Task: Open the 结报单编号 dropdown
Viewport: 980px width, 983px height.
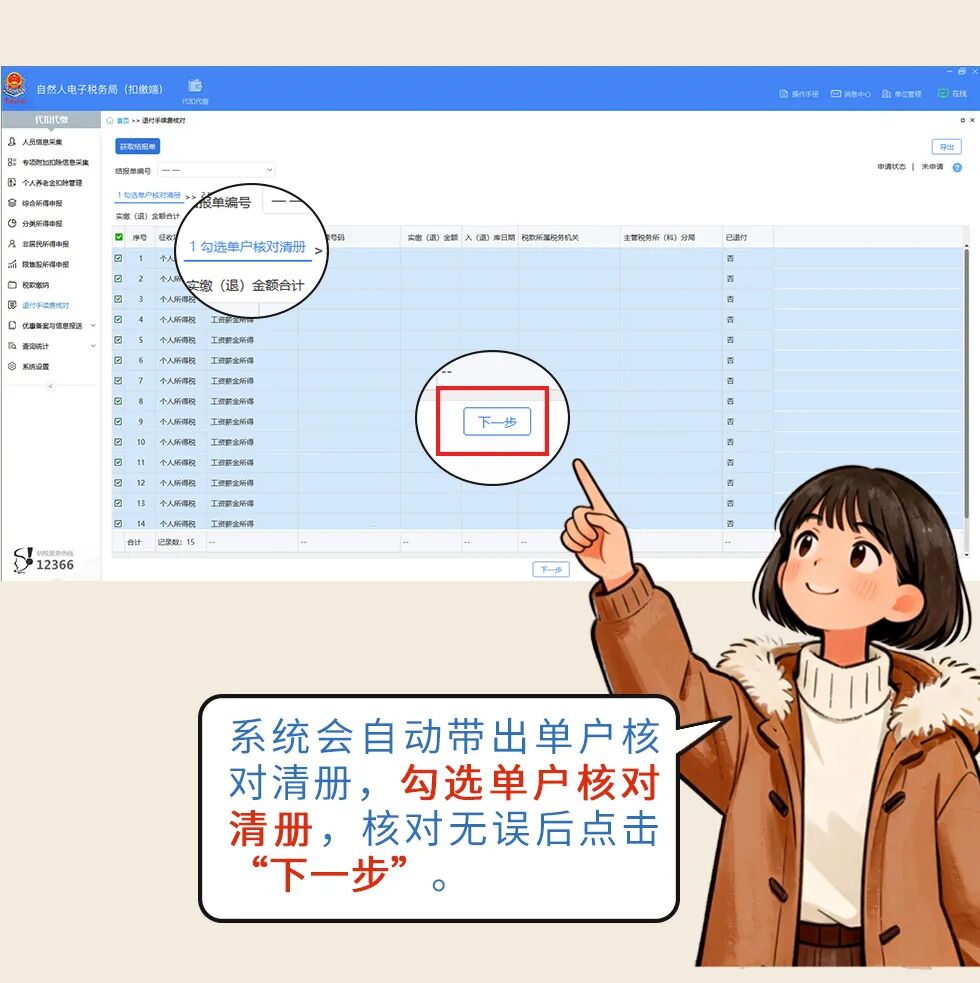Action: [215, 171]
